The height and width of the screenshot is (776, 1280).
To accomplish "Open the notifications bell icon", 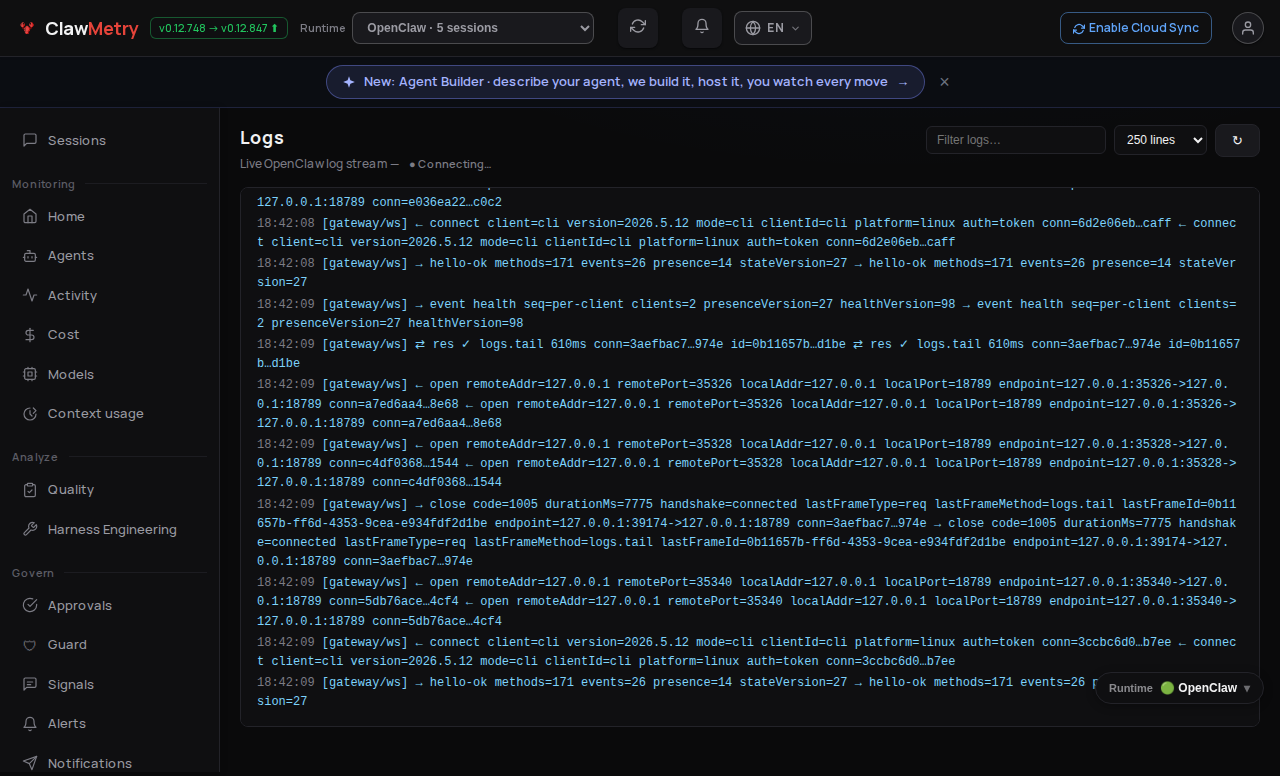I will tap(702, 28).
